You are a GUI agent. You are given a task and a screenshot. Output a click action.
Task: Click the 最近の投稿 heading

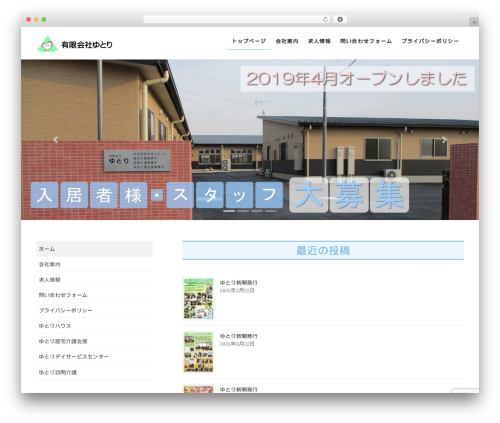tap(323, 250)
